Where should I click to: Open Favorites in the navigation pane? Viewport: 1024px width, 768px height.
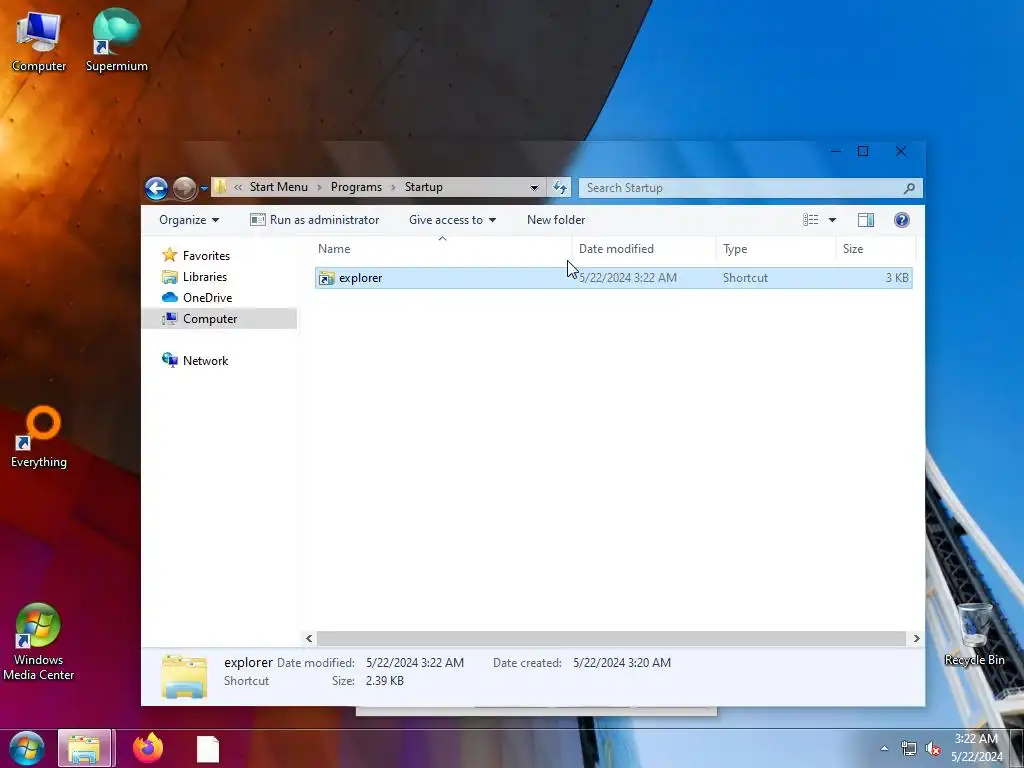tap(206, 256)
